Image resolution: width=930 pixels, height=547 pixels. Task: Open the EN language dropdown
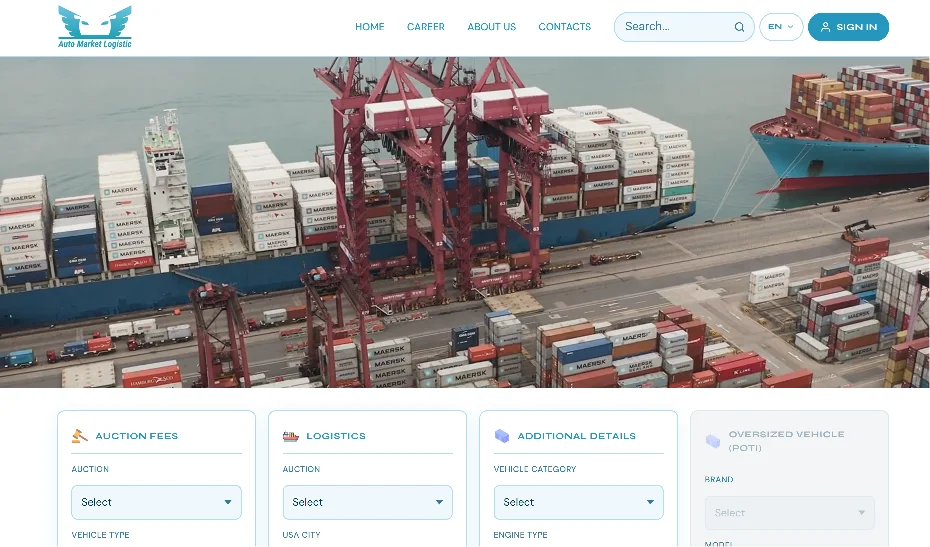tap(781, 27)
